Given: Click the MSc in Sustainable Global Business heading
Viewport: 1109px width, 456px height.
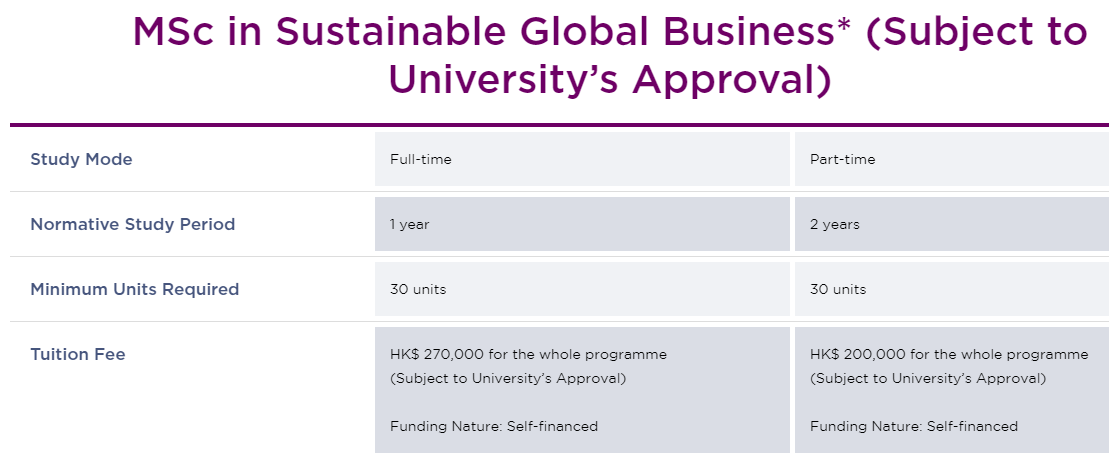Looking at the screenshot, I should tap(610, 56).
